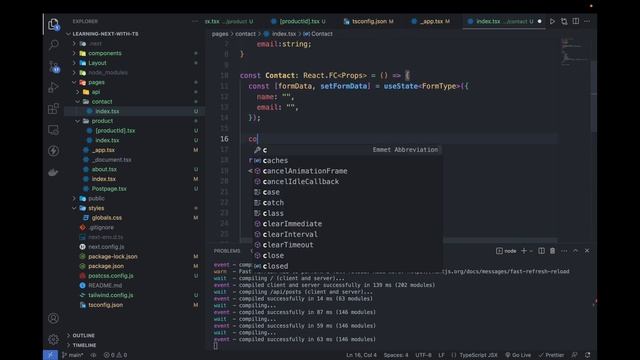Kill terminal with the trash icon

pyautogui.click(x=552, y=251)
